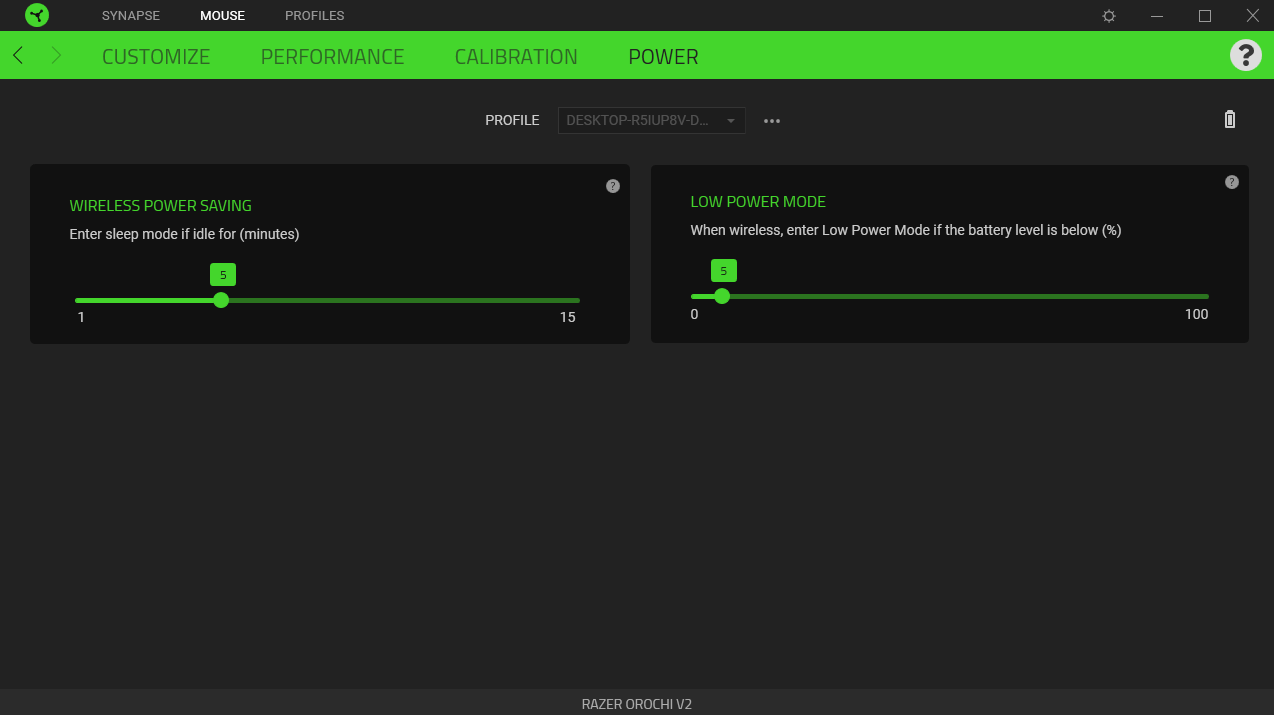Screen dimensions: 1274x715
Task: Open the Calibration tab
Action: [516, 57]
